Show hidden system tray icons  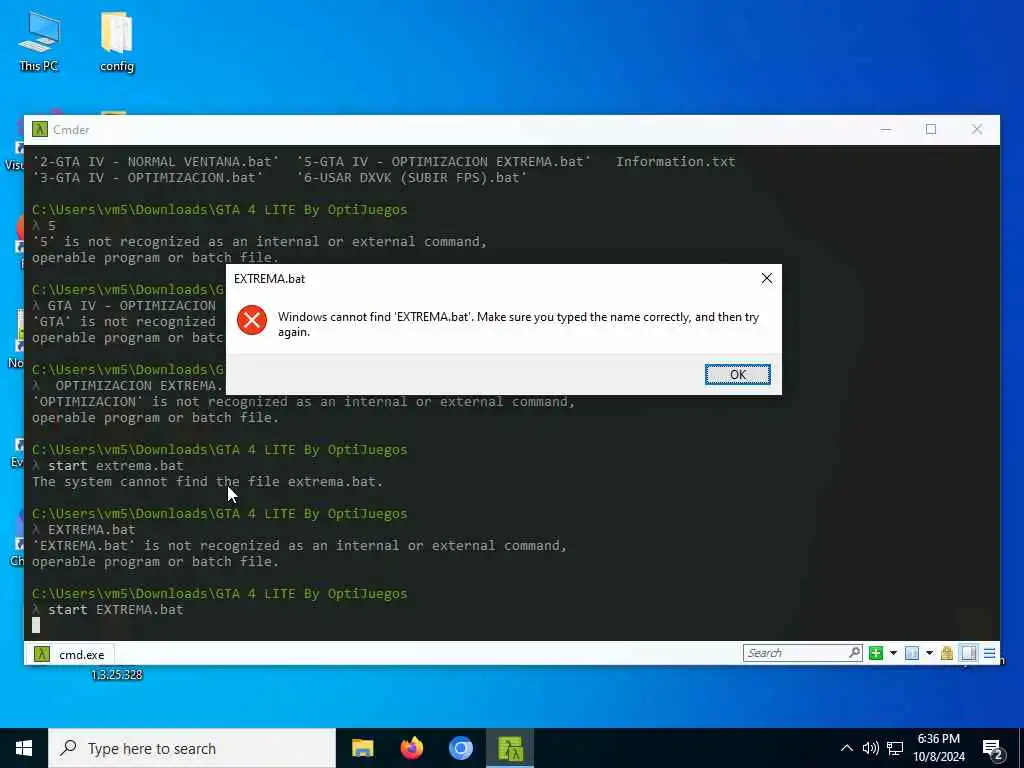[x=846, y=748]
